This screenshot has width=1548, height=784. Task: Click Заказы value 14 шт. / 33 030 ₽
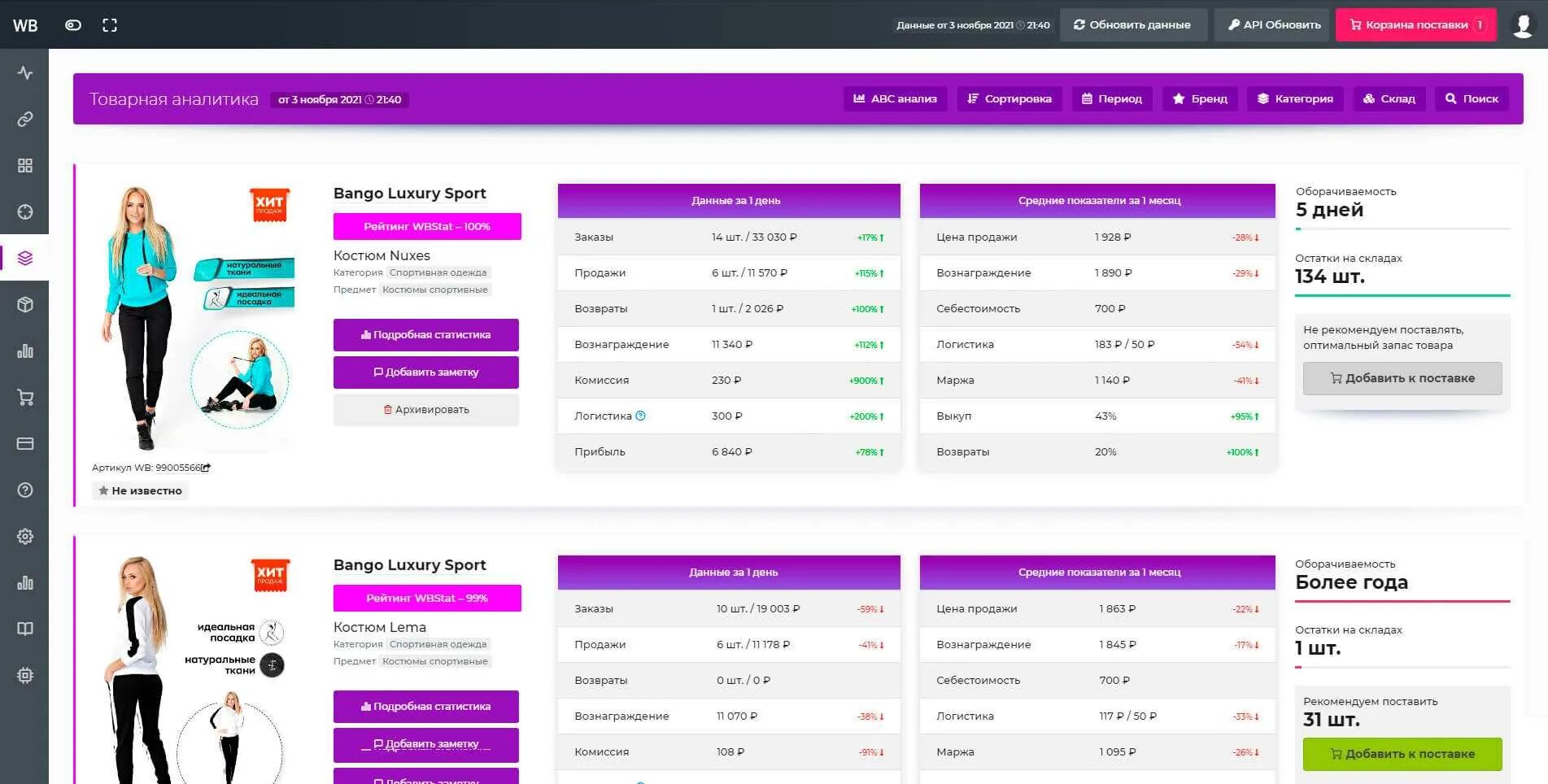(x=754, y=237)
